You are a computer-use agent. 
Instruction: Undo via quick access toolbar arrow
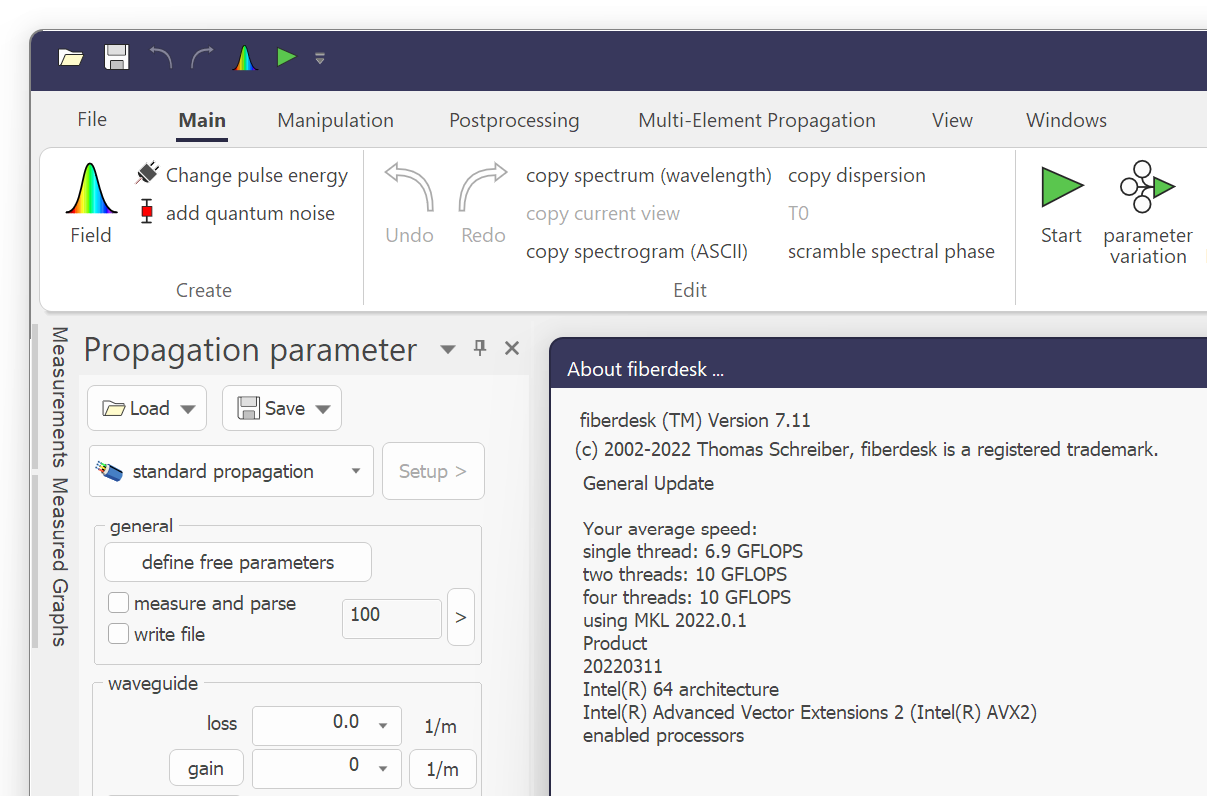(x=160, y=58)
